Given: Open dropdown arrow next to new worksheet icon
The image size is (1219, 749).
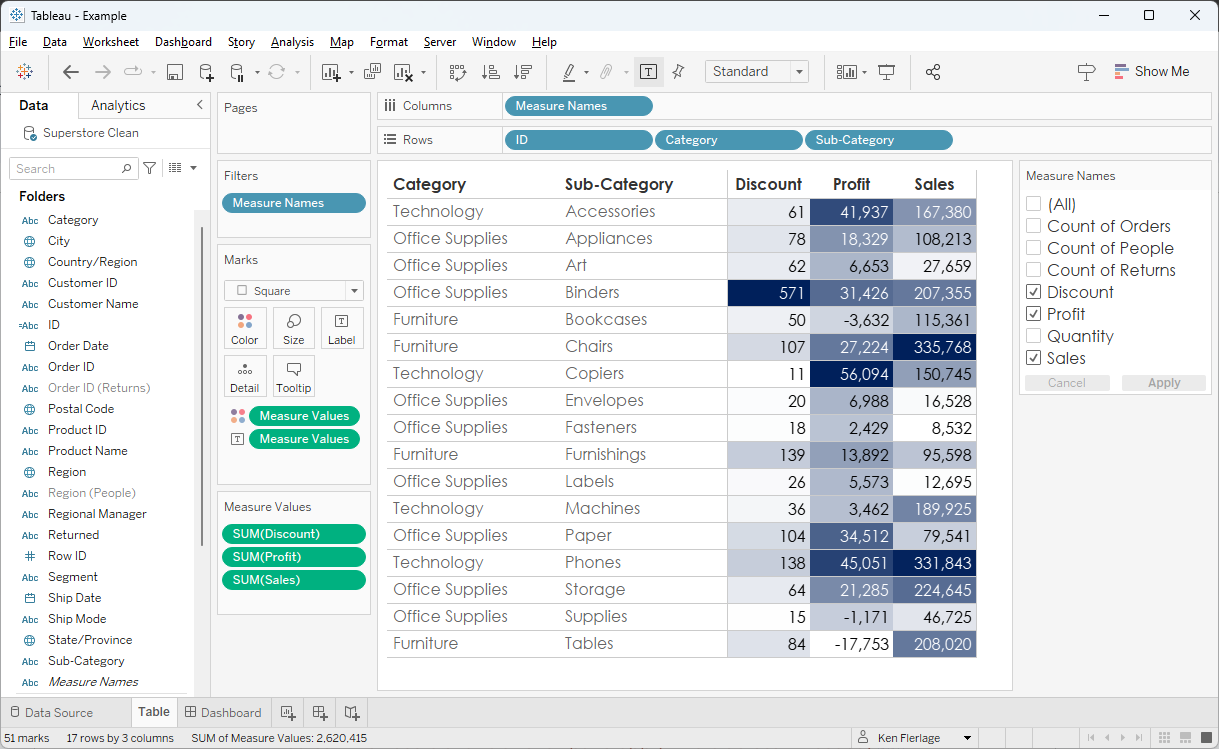Looking at the screenshot, I should coord(351,73).
